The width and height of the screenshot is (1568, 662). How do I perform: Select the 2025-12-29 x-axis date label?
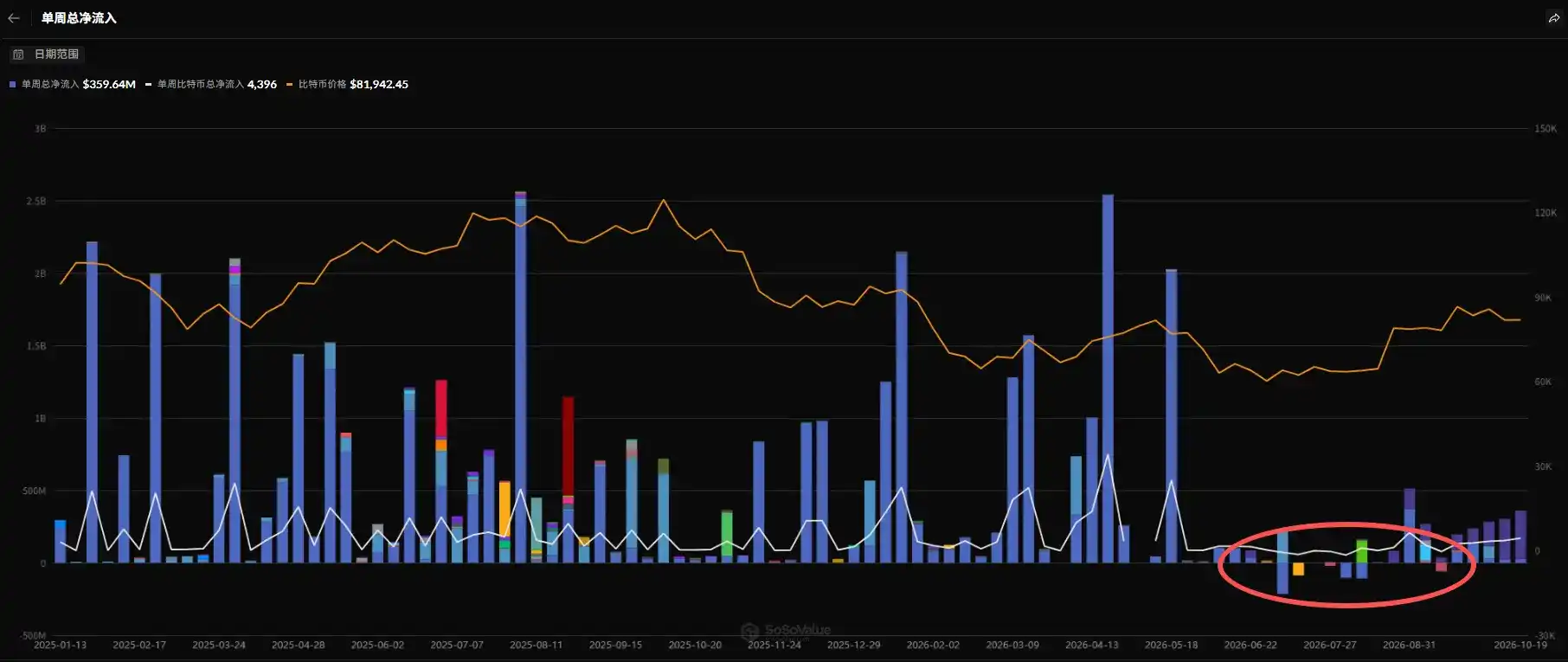pyautogui.click(x=854, y=646)
